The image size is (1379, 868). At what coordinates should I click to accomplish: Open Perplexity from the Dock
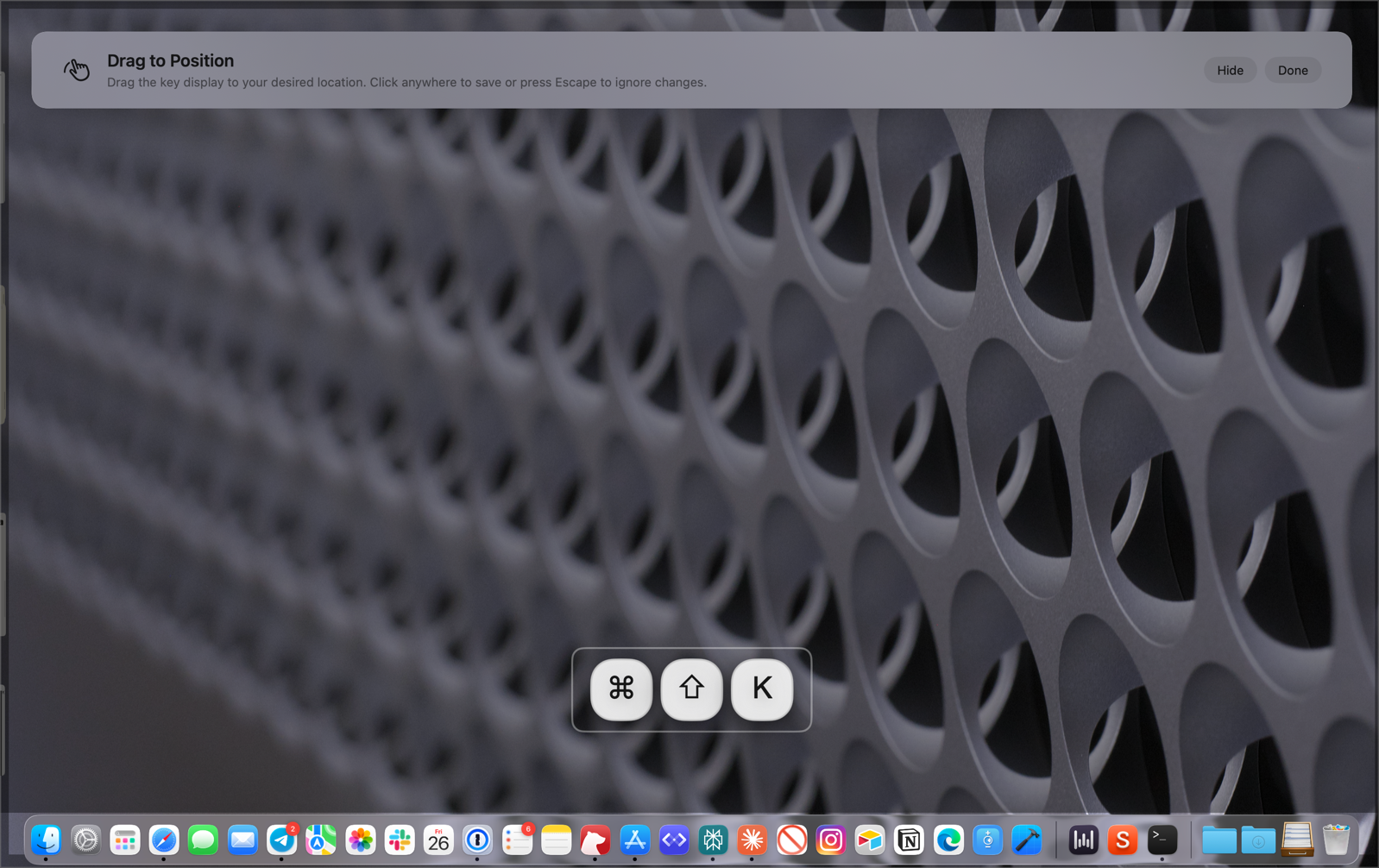pyautogui.click(x=714, y=840)
